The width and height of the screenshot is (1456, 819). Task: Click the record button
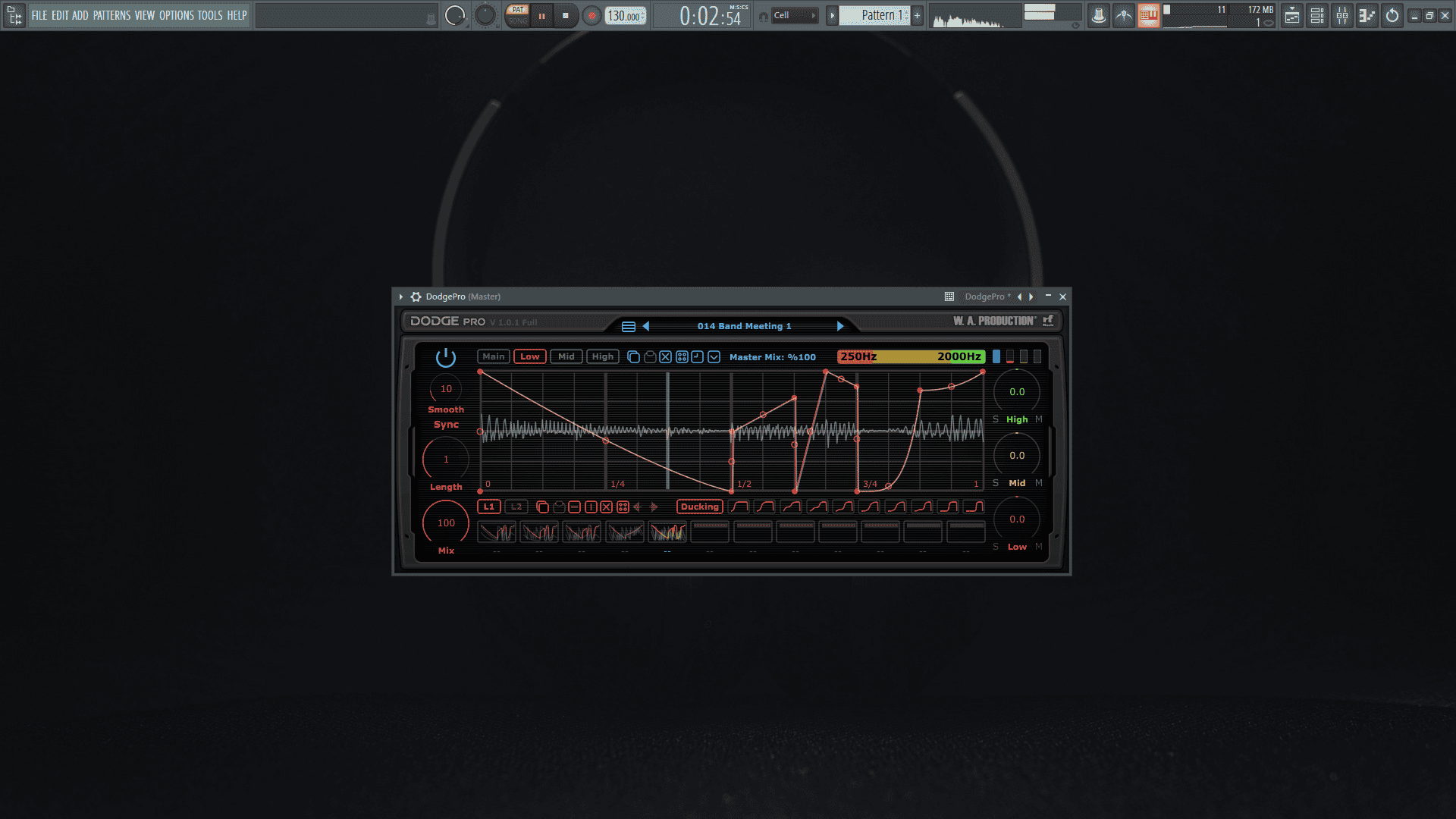pos(592,16)
